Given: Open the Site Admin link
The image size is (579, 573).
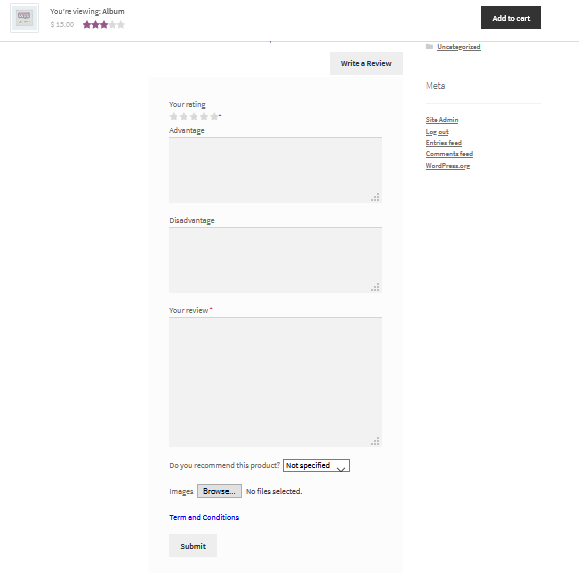Looking at the screenshot, I should pyautogui.click(x=442, y=120).
